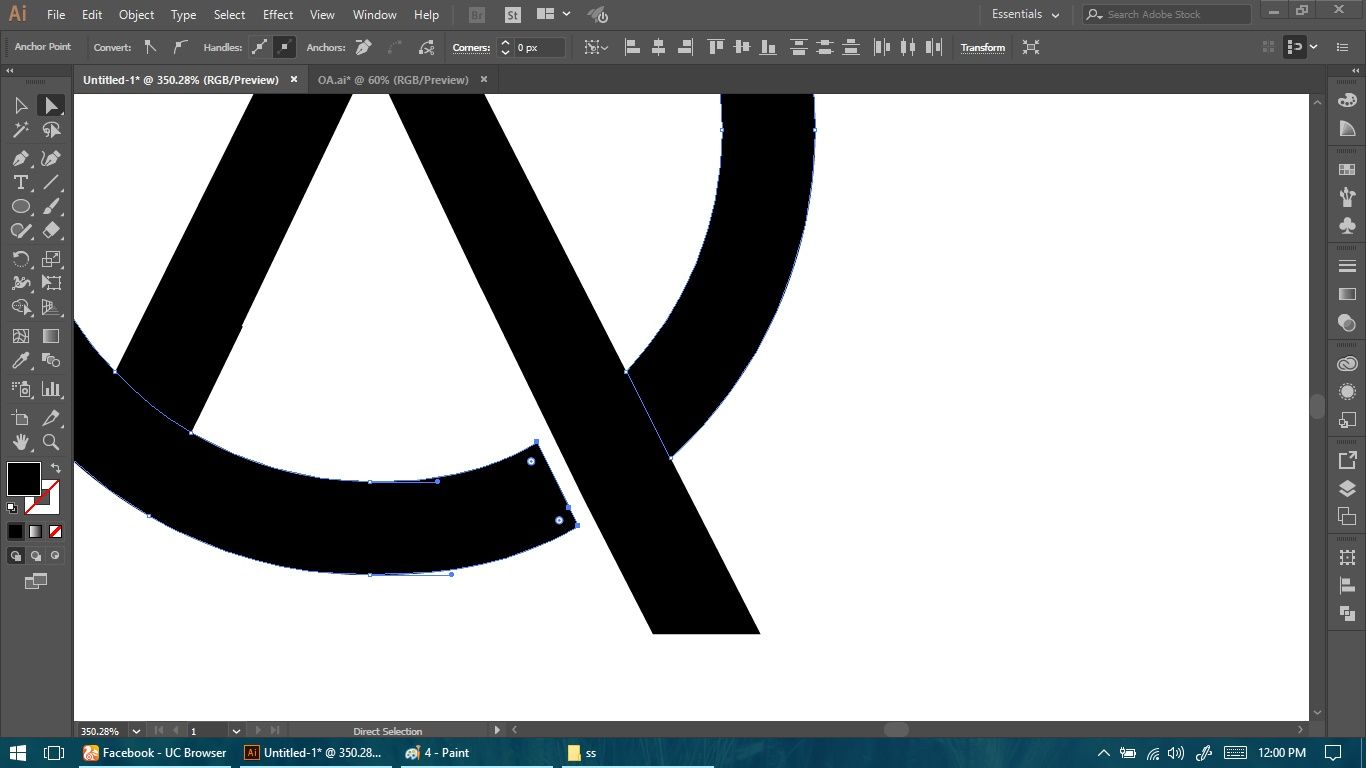
Task: Select the Paintbrush tool
Action: pos(51,207)
